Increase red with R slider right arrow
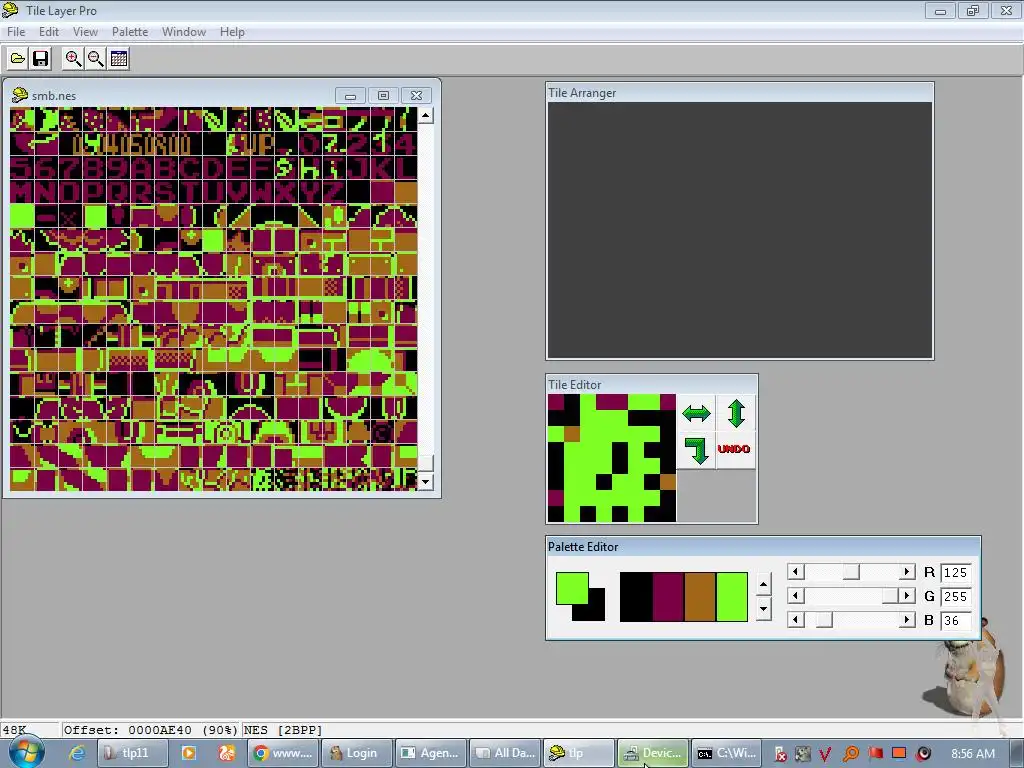Screen dimensions: 1024x768 [906, 572]
